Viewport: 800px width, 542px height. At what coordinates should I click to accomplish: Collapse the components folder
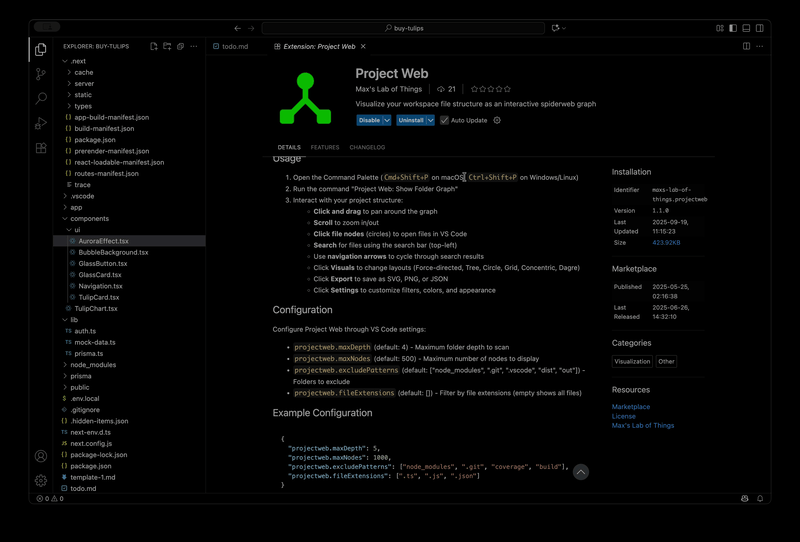pos(65,218)
